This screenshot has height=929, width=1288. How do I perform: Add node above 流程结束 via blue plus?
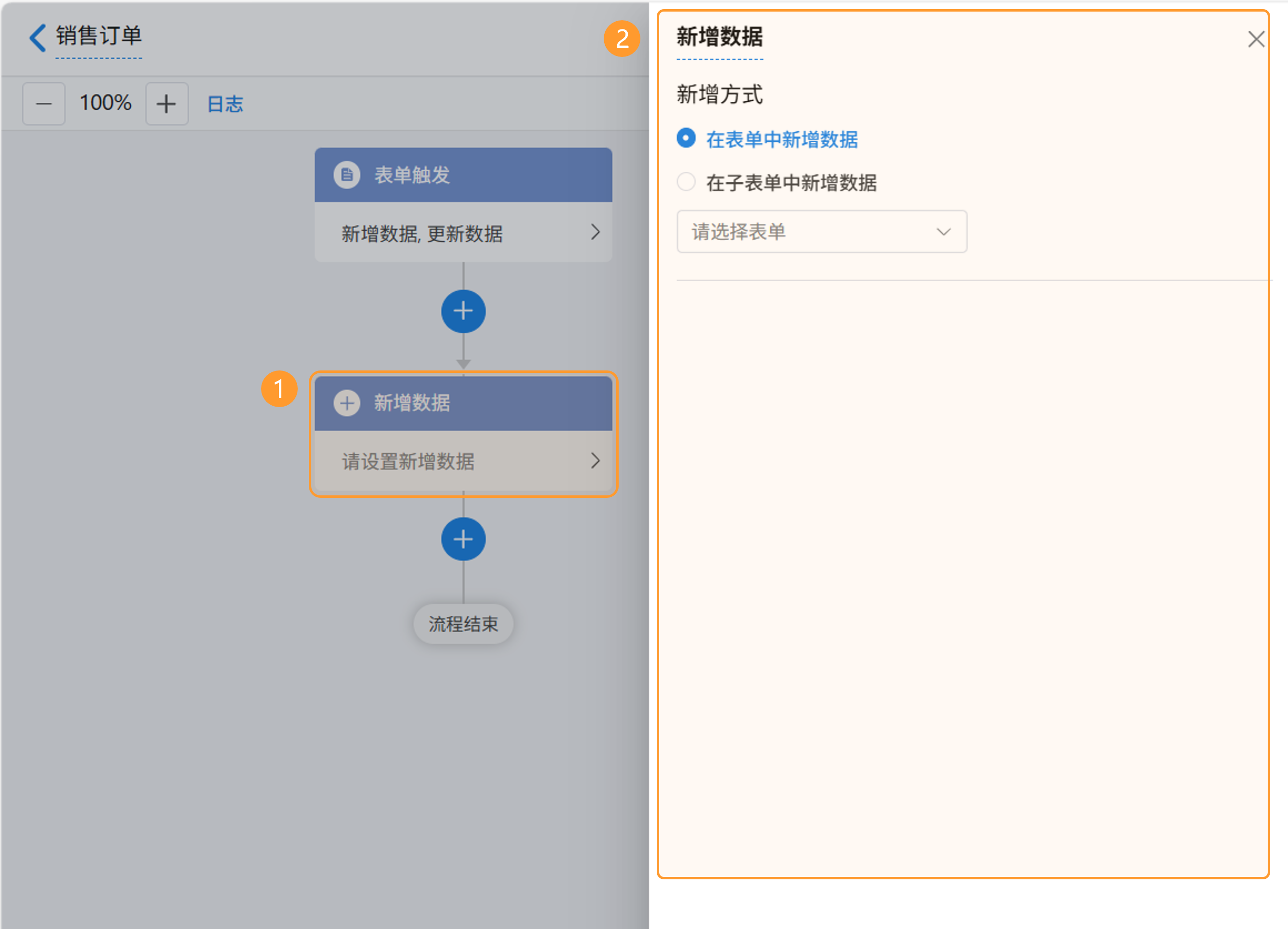[x=463, y=539]
